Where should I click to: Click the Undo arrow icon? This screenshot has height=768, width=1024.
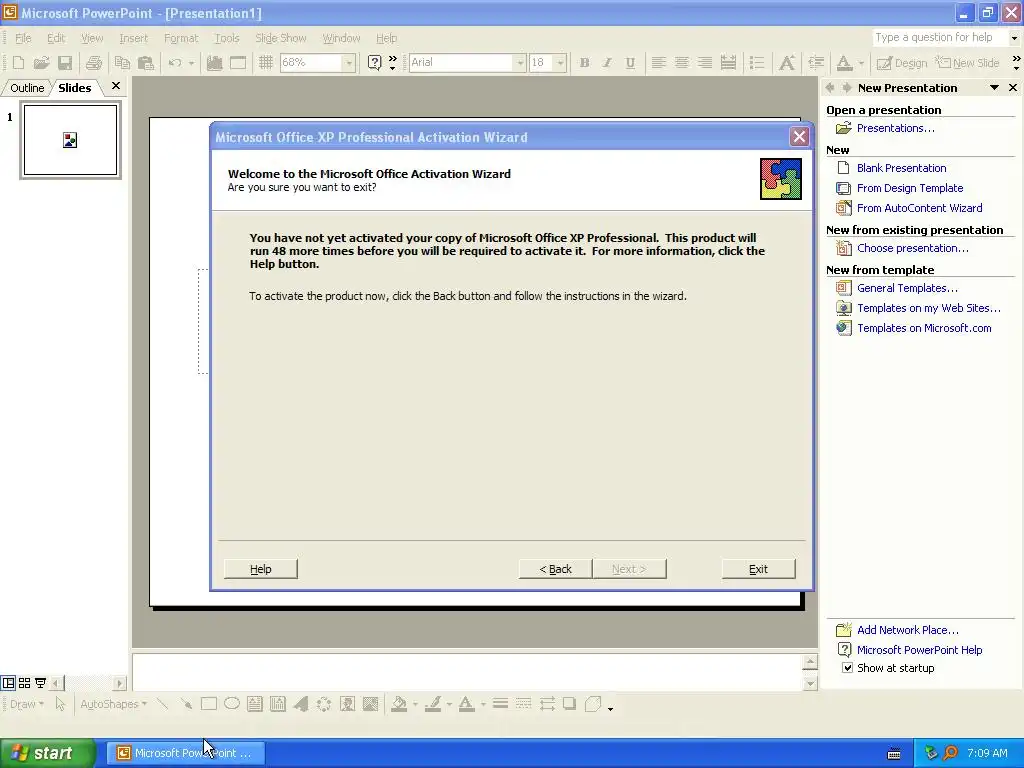[175, 63]
